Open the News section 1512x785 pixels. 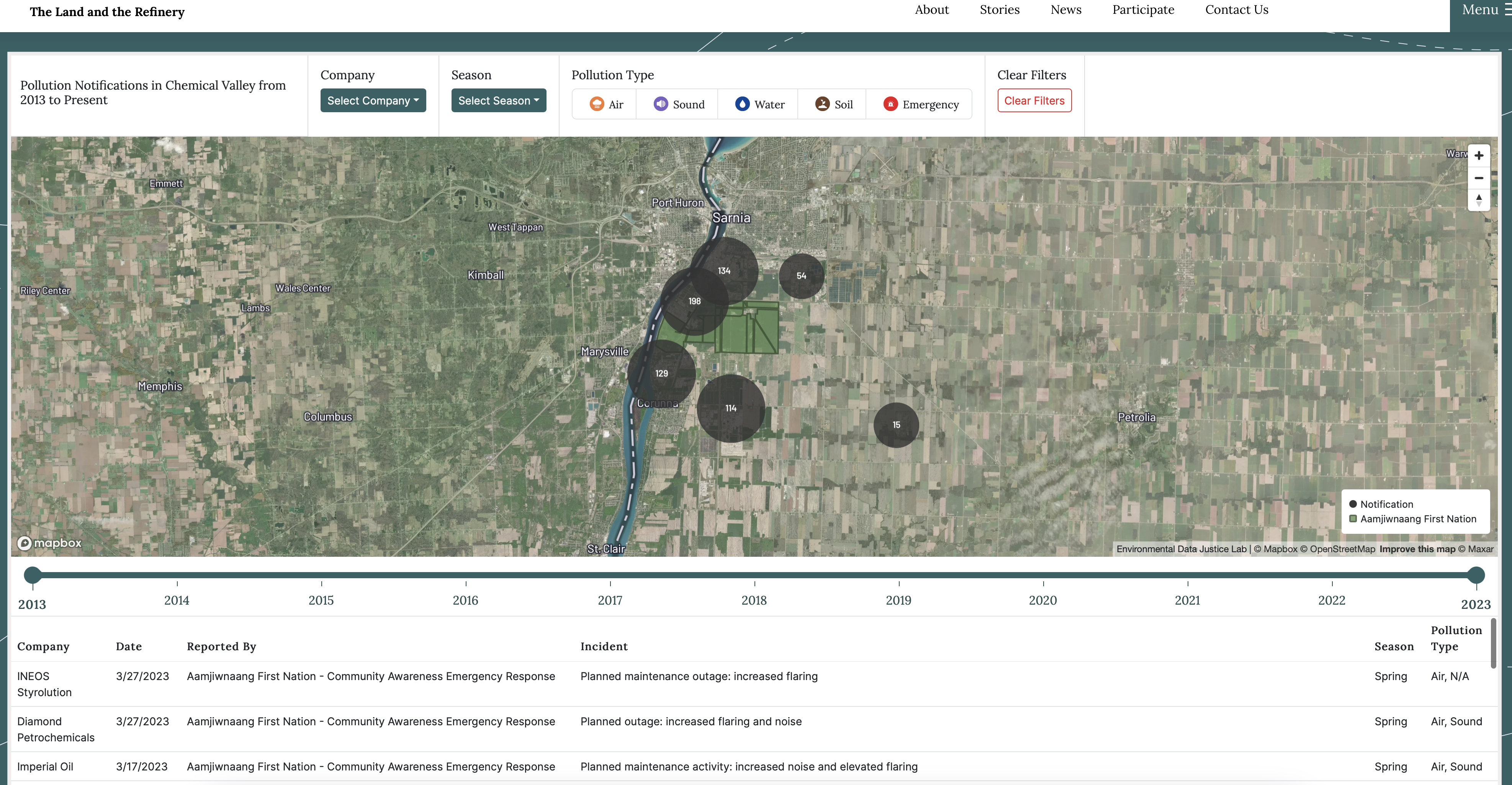pyautogui.click(x=1066, y=10)
